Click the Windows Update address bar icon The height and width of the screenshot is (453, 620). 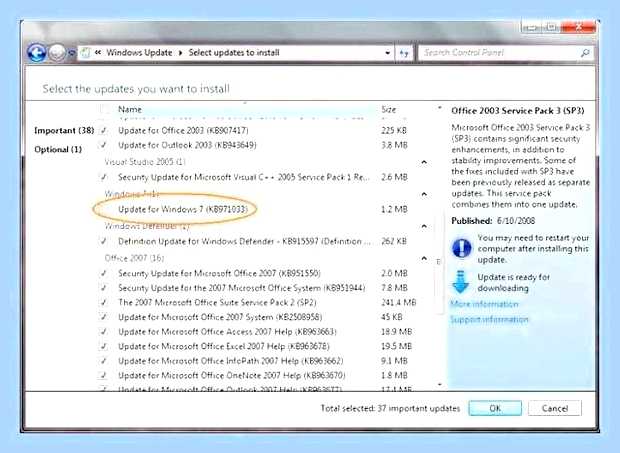[x=85, y=53]
